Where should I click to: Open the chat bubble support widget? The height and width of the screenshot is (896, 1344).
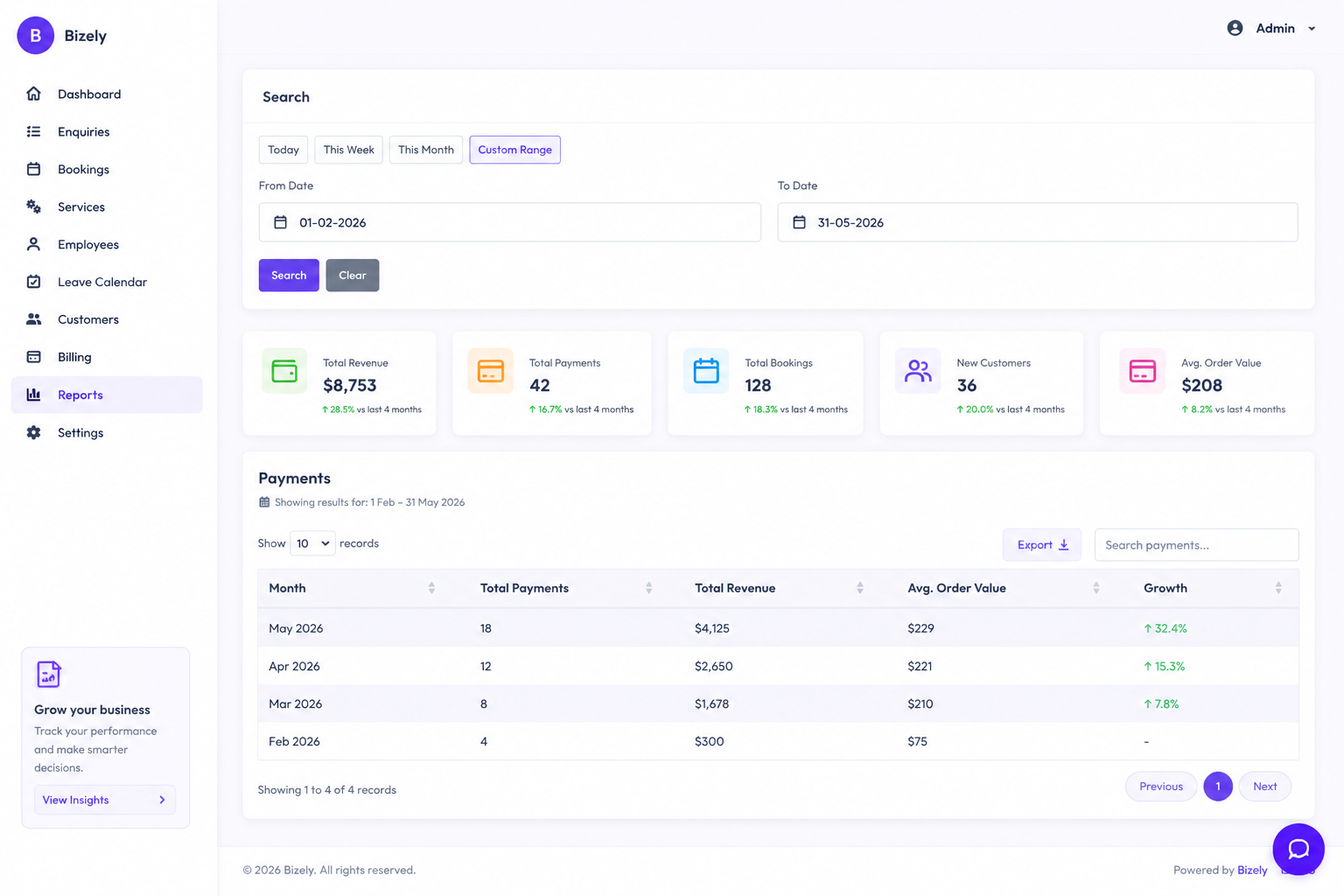(x=1298, y=849)
